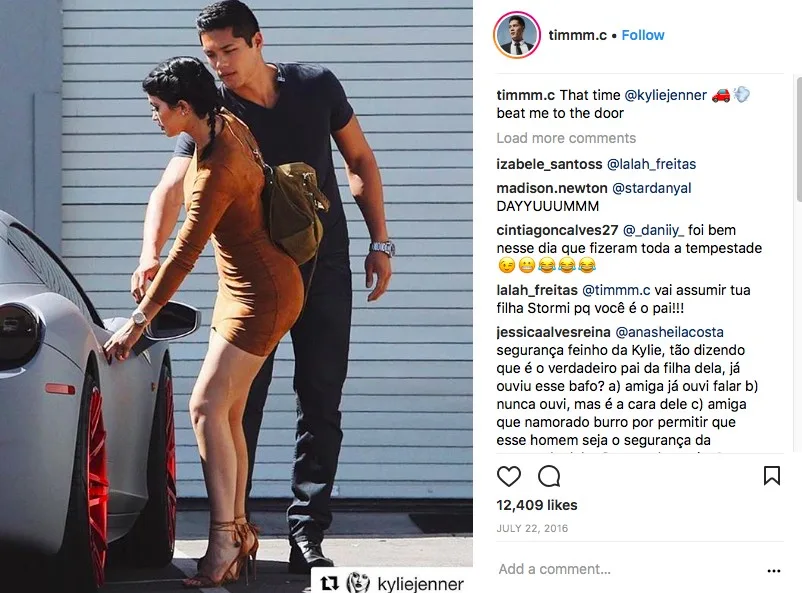Open the @stardanyal mention link
The width and height of the screenshot is (802, 593).
click(x=652, y=188)
